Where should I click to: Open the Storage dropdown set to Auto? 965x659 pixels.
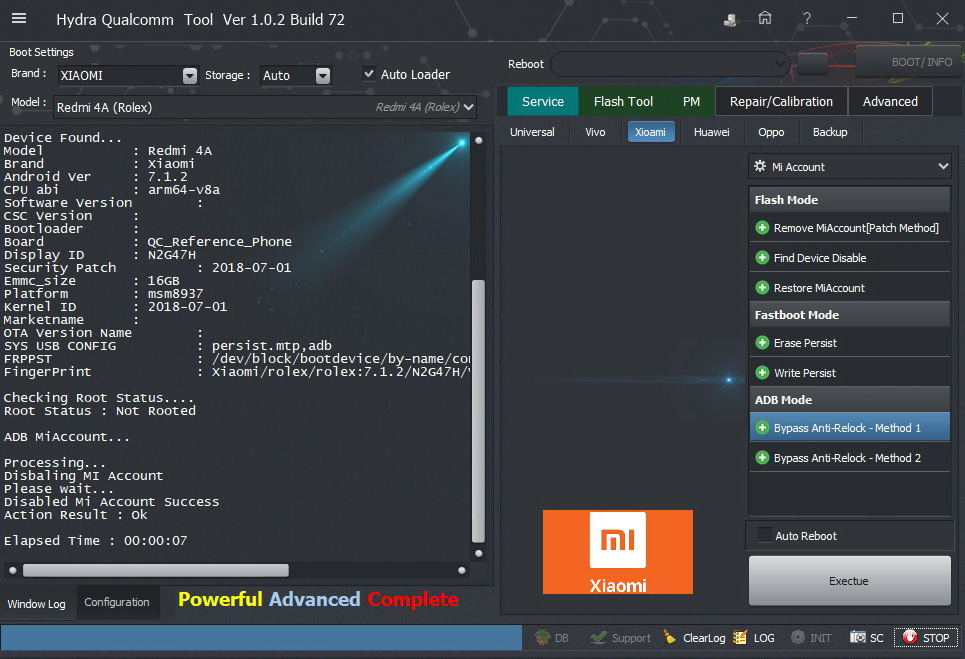(322, 76)
